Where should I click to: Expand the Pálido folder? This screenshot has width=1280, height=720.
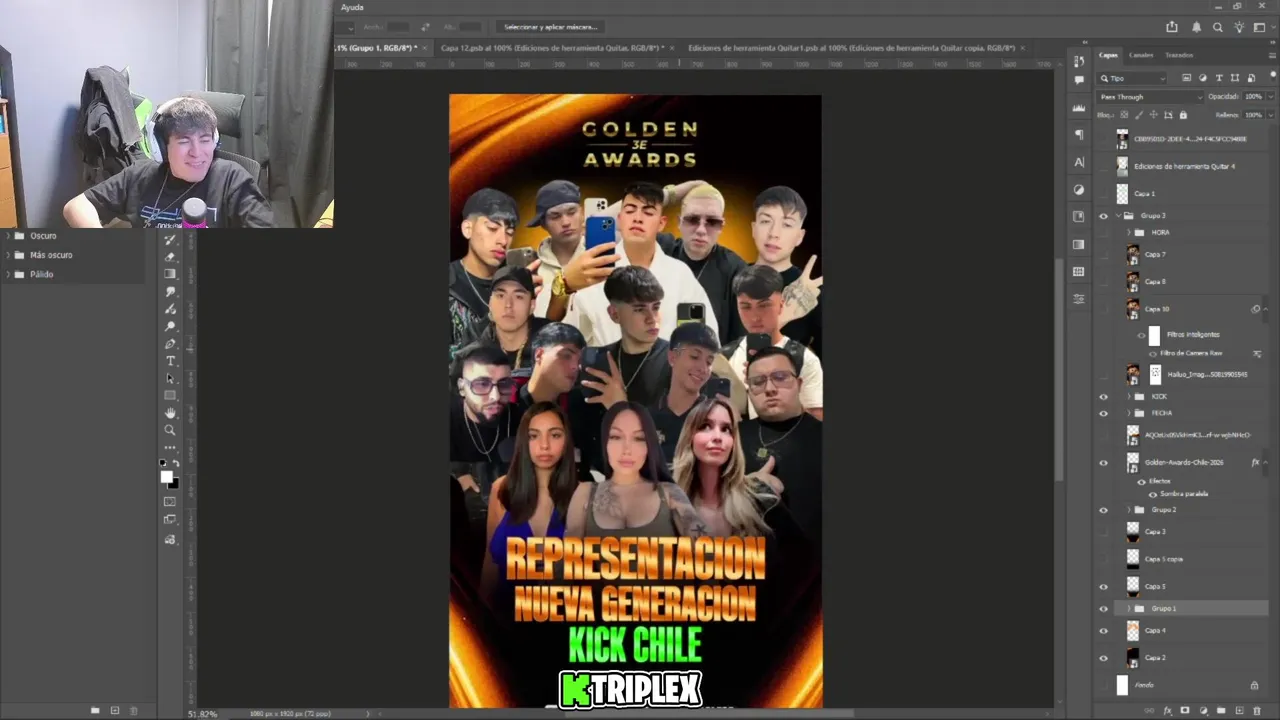pyautogui.click(x=8, y=274)
